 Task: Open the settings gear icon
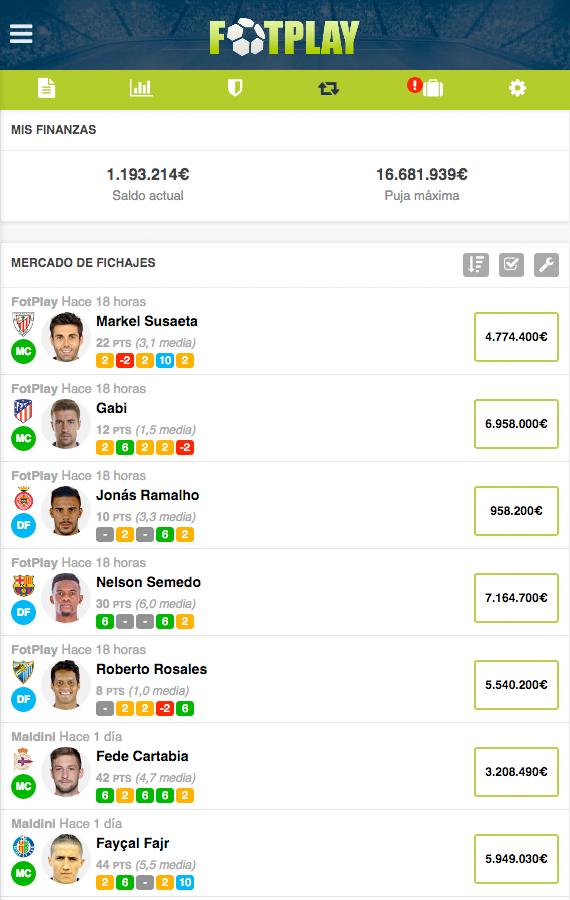tap(517, 88)
